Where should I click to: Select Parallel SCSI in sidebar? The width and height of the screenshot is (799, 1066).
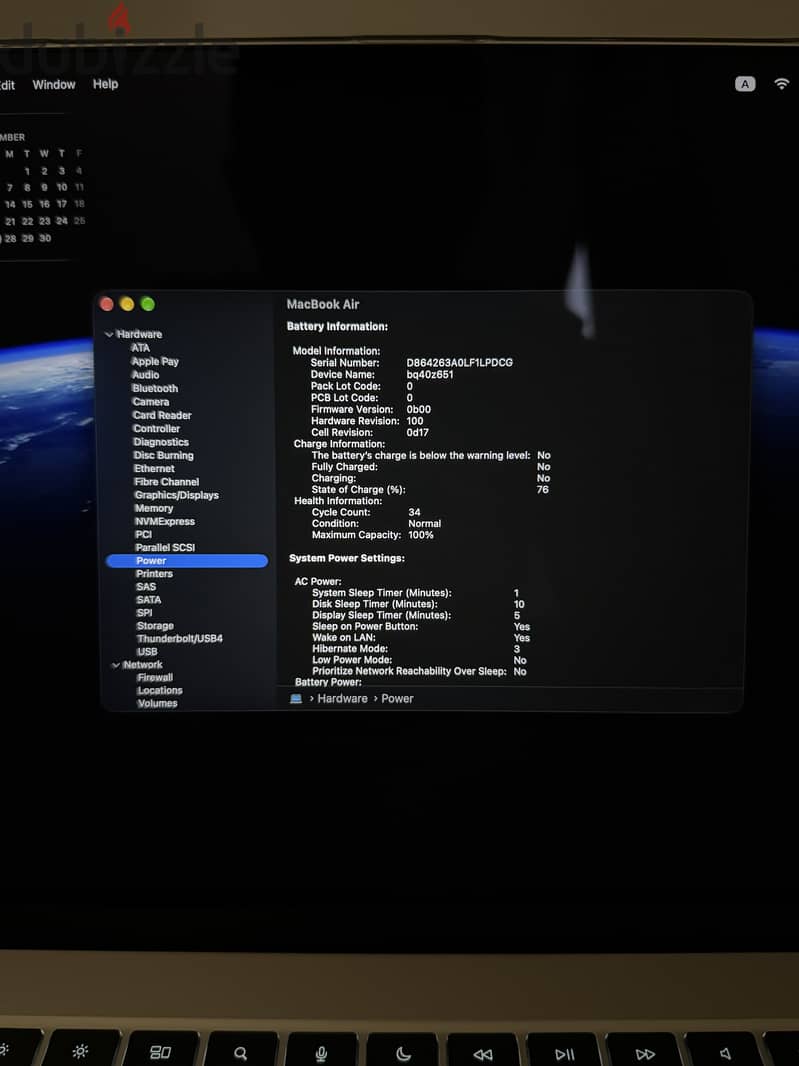pos(165,547)
